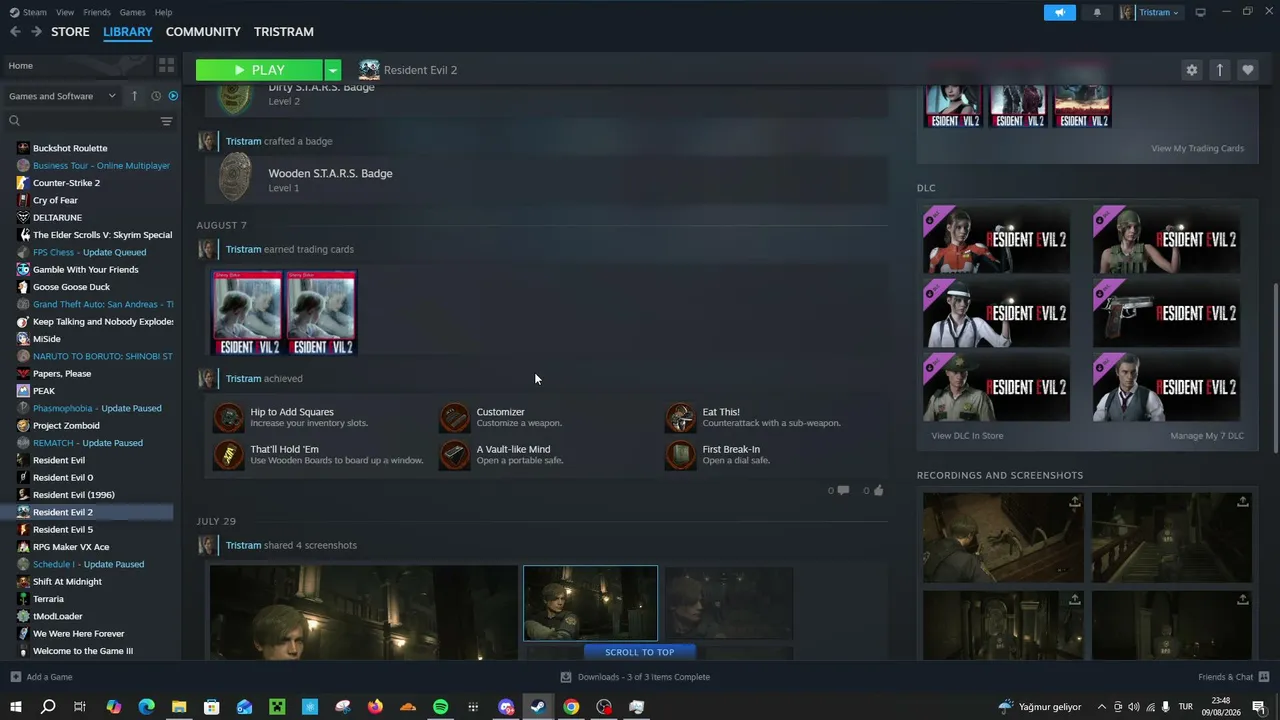Click the library search field
1280x720 pixels.
click(82, 121)
